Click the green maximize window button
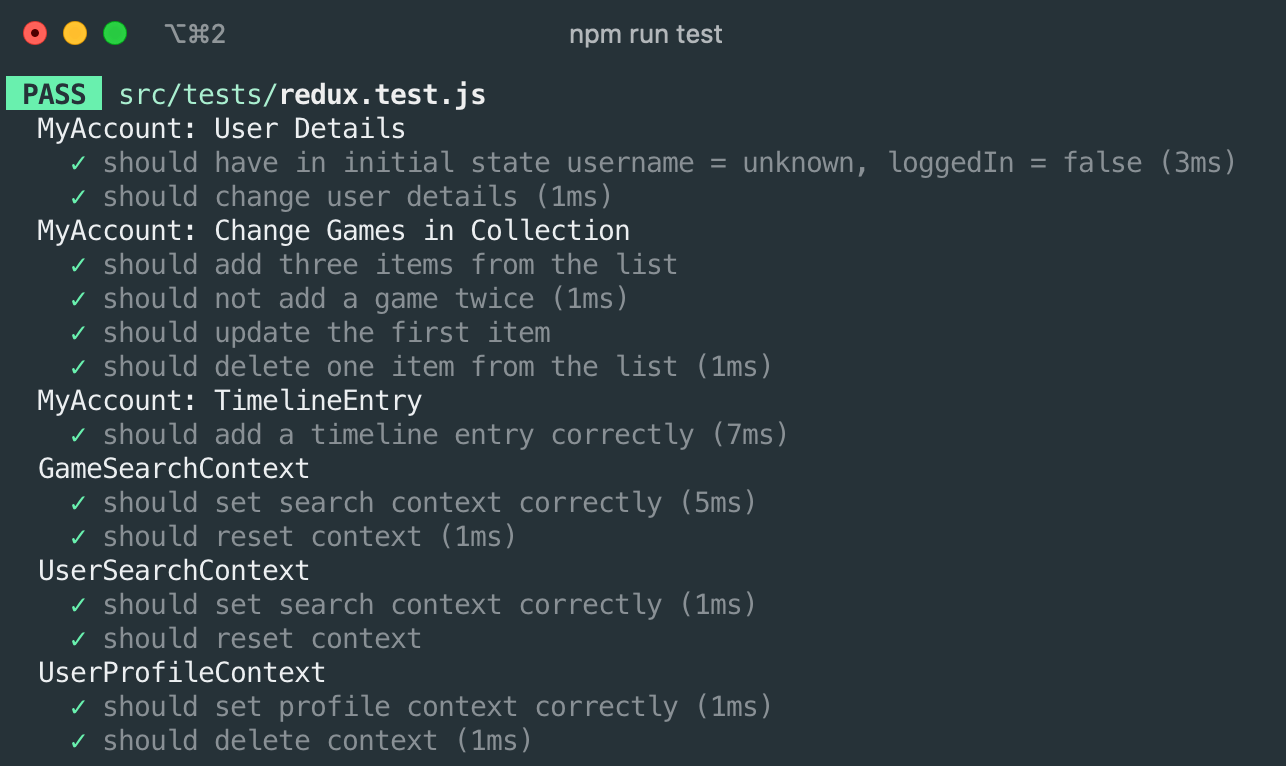 115,34
